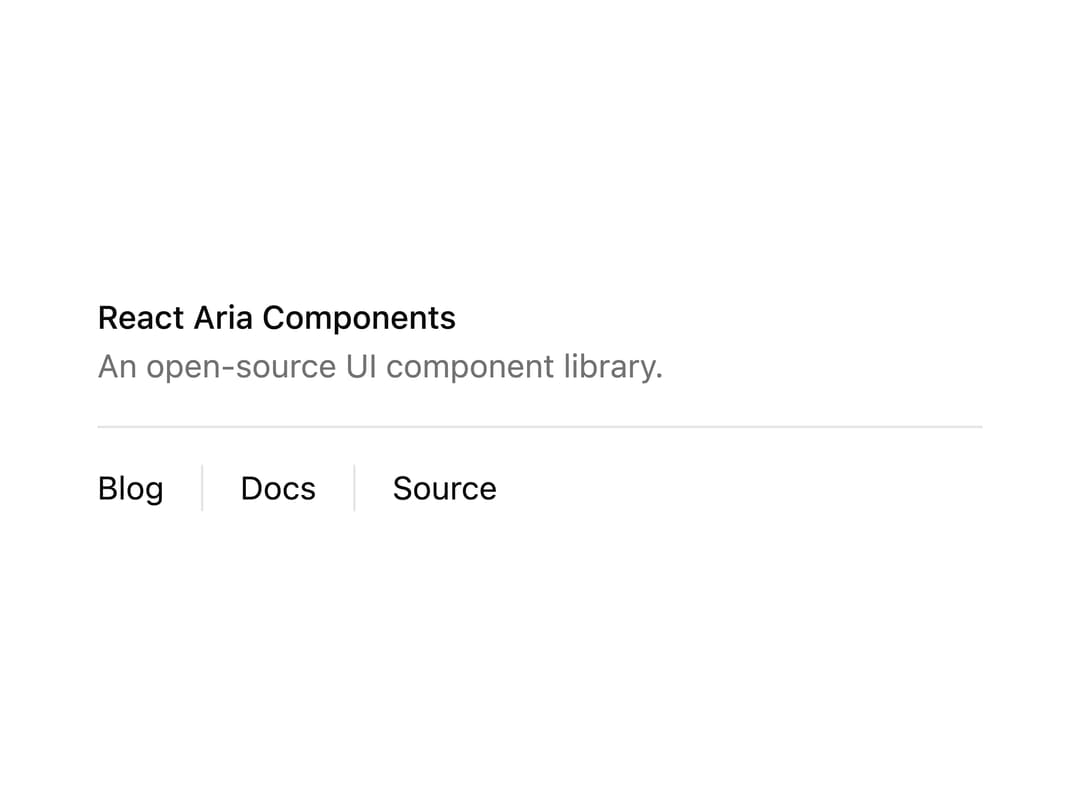Click the word open-source in the subtitle
Viewport: 1080px width, 810px height.
(240, 367)
